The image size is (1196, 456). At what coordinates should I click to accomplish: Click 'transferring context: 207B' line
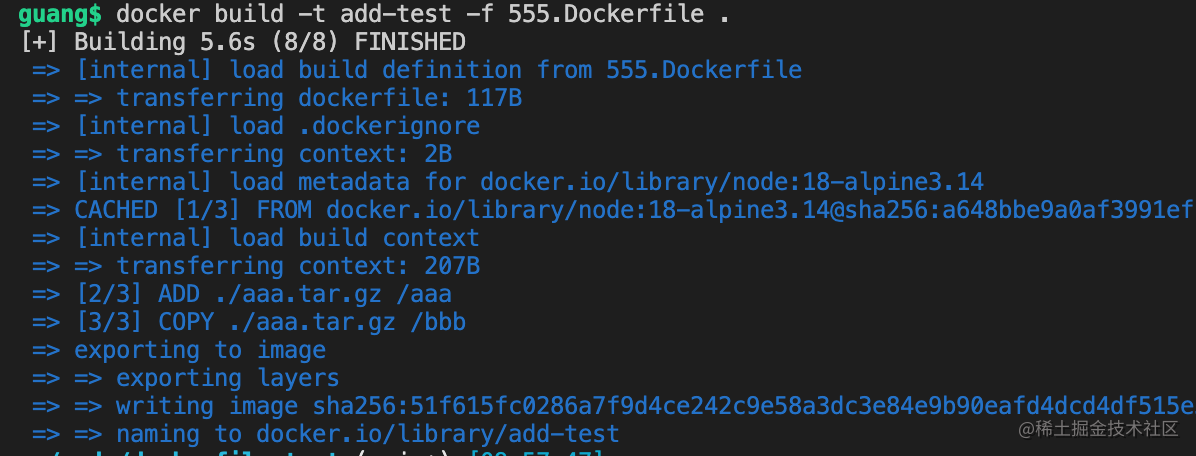256,266
